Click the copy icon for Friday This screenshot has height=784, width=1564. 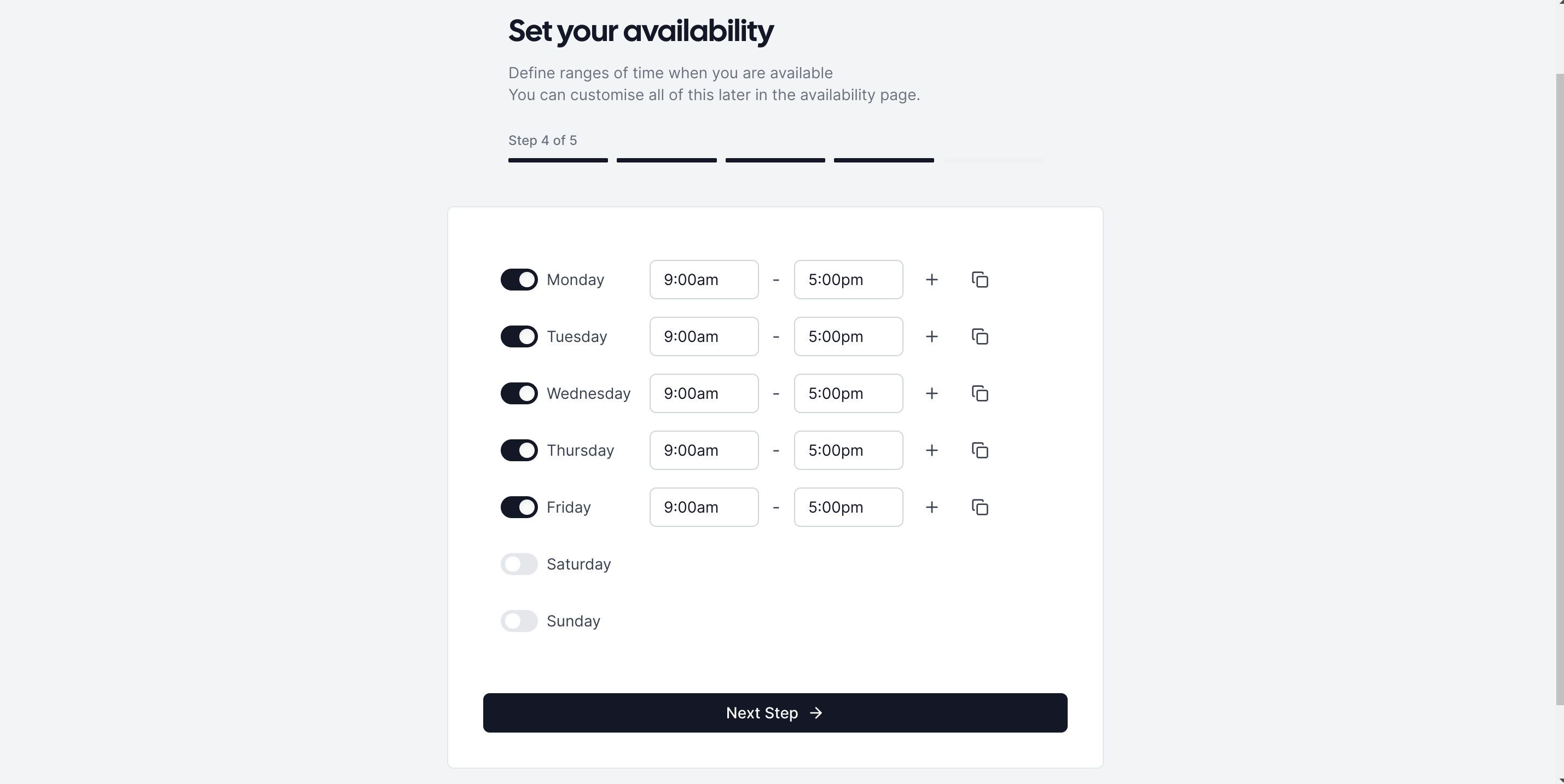(980, 506)
